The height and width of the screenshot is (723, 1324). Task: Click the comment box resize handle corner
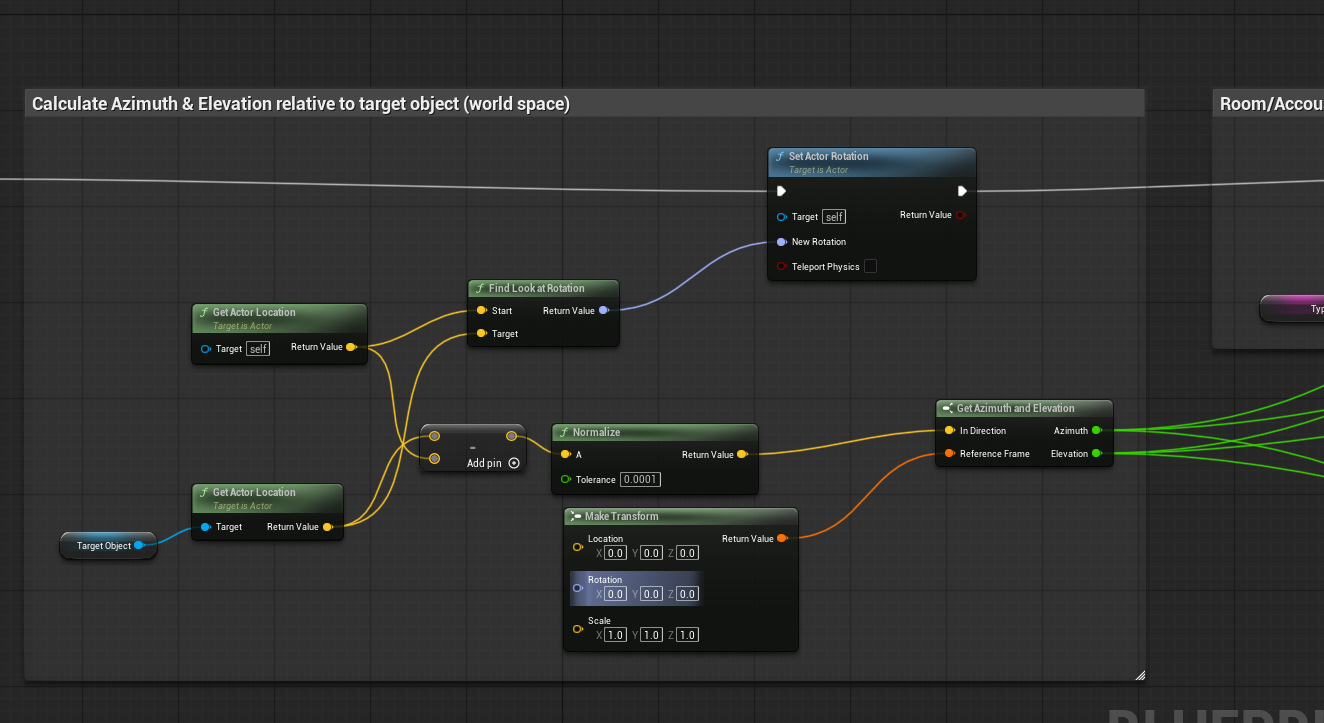tap(1139, 675)
